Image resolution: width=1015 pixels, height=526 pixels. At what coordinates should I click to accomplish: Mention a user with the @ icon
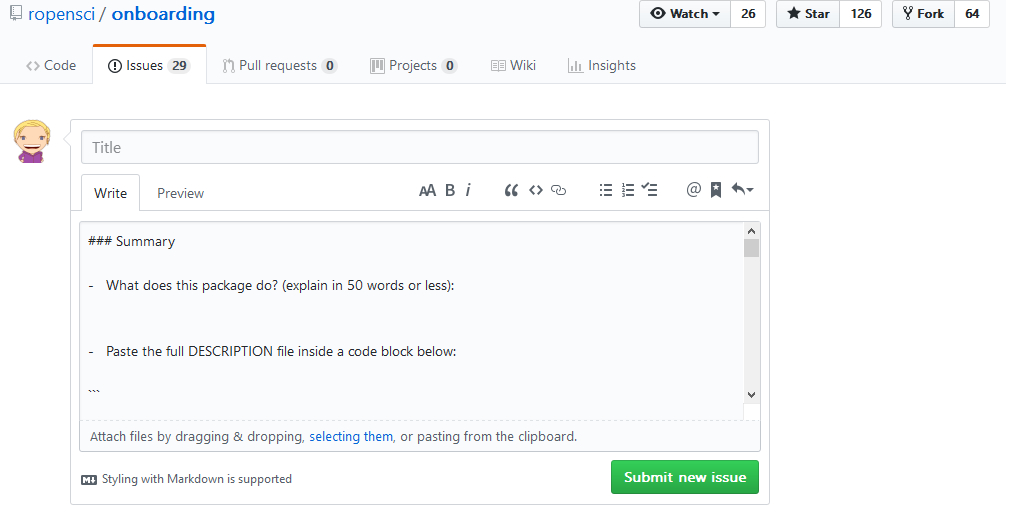(x=693, y=190)
